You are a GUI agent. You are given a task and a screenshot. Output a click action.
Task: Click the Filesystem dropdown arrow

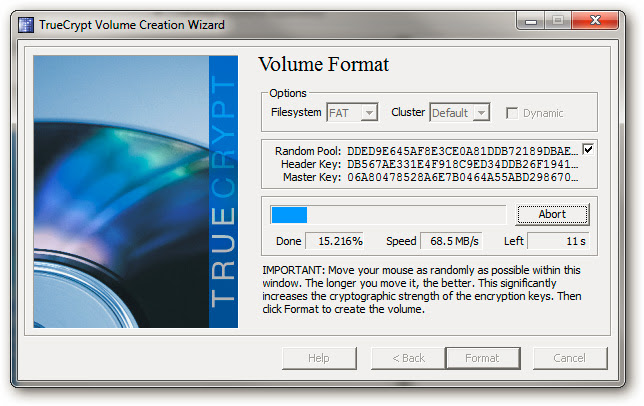[369, 112]
